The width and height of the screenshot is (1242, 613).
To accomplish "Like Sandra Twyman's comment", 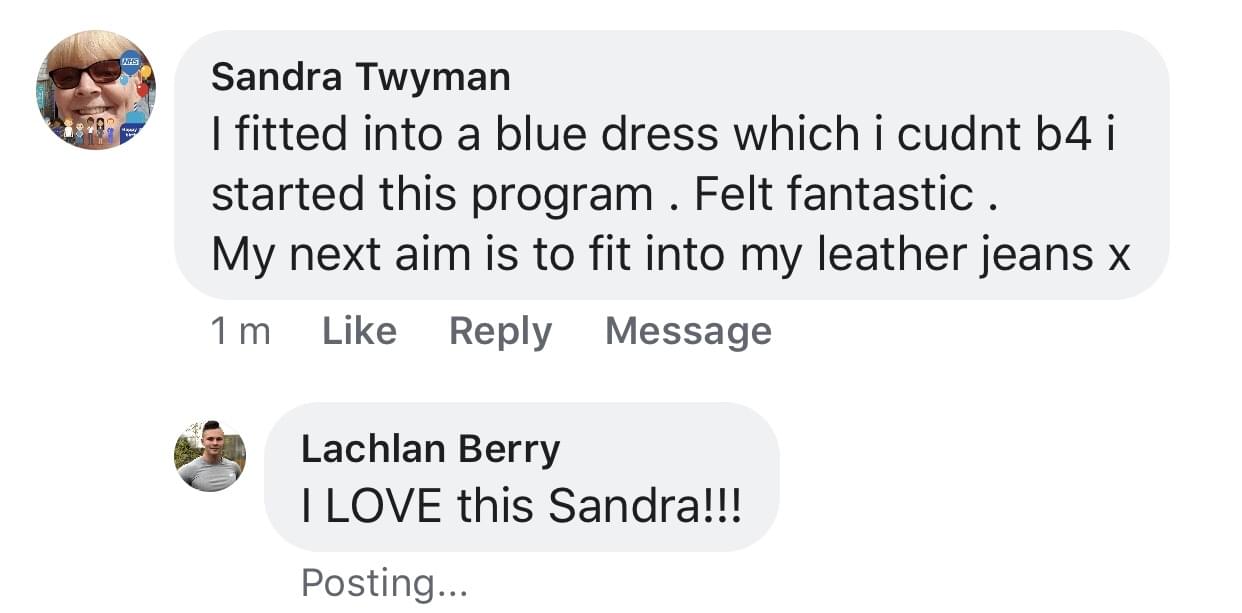I will pos(359,331).
